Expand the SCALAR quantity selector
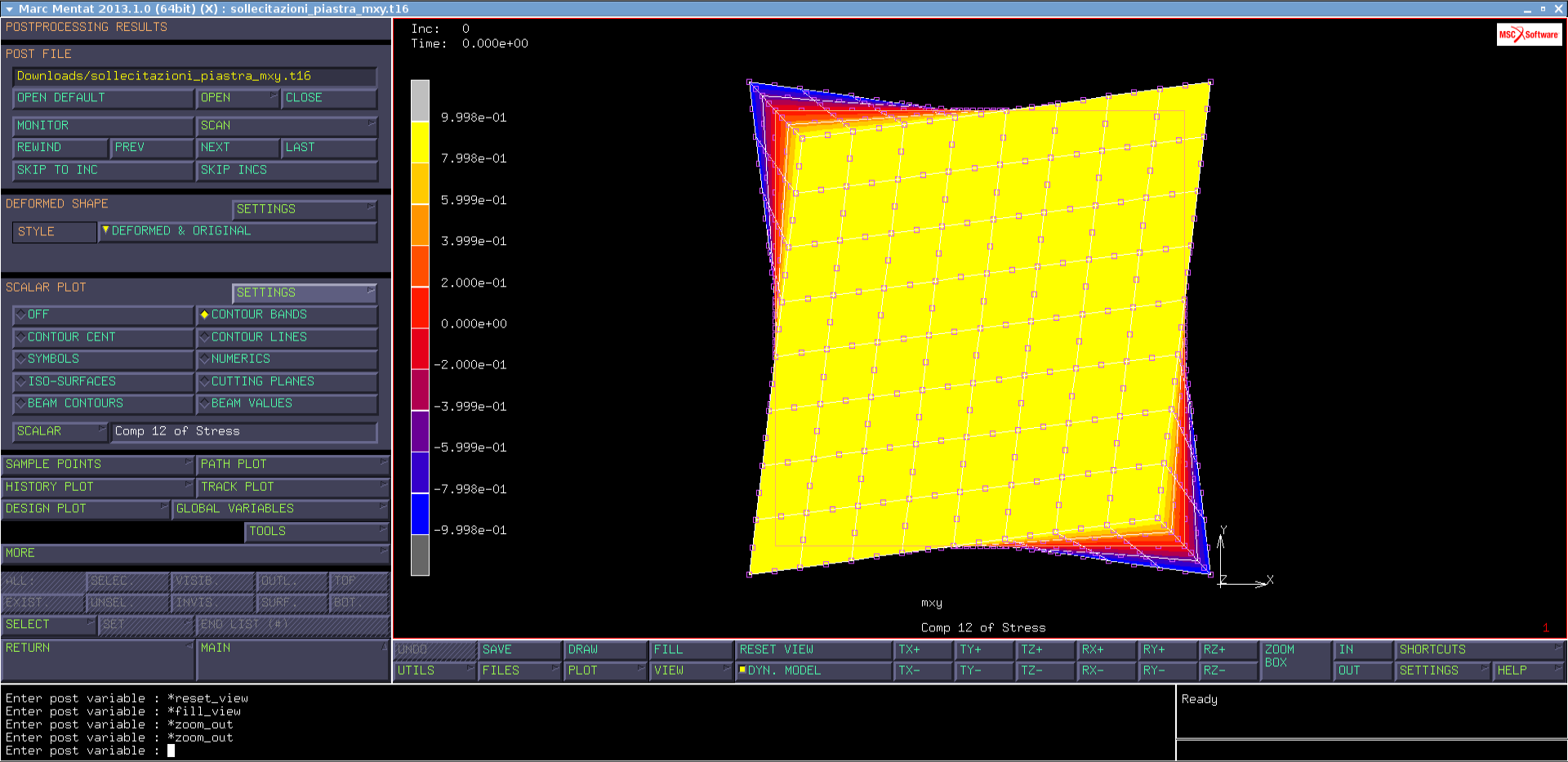Image resolution: width=1568 pixels, height=762 pixels. tap(60, 431)
